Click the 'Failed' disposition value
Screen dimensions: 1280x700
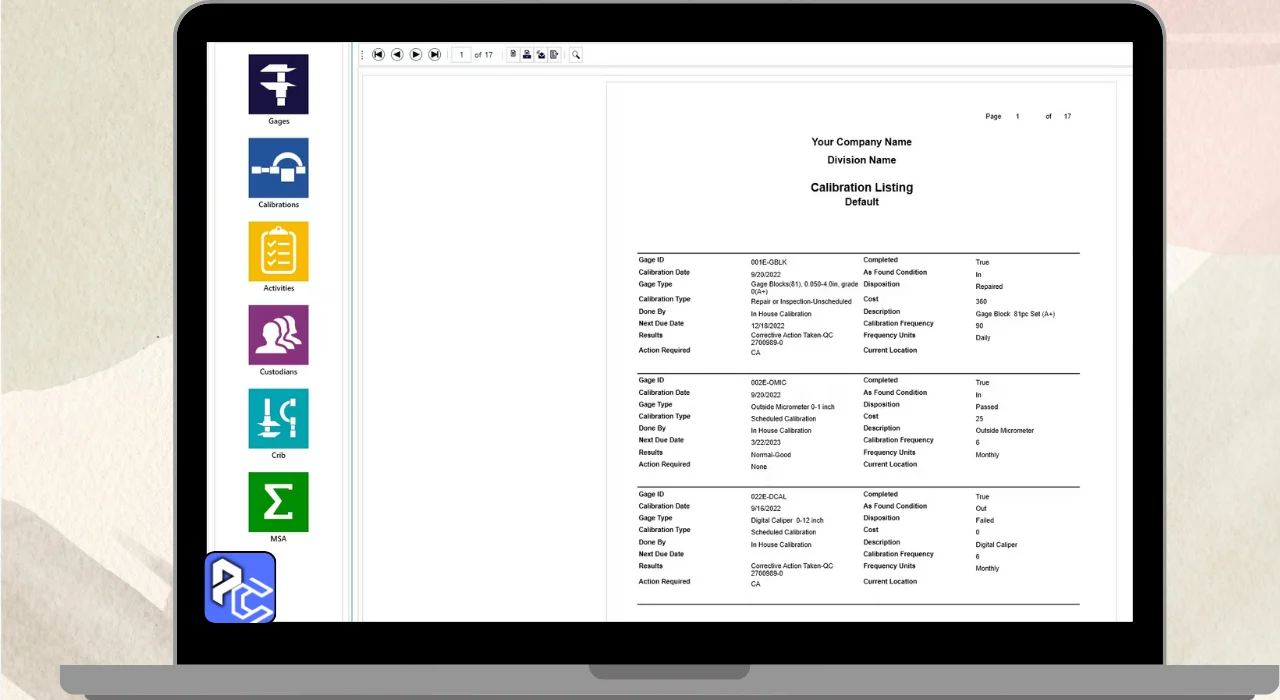985,521
